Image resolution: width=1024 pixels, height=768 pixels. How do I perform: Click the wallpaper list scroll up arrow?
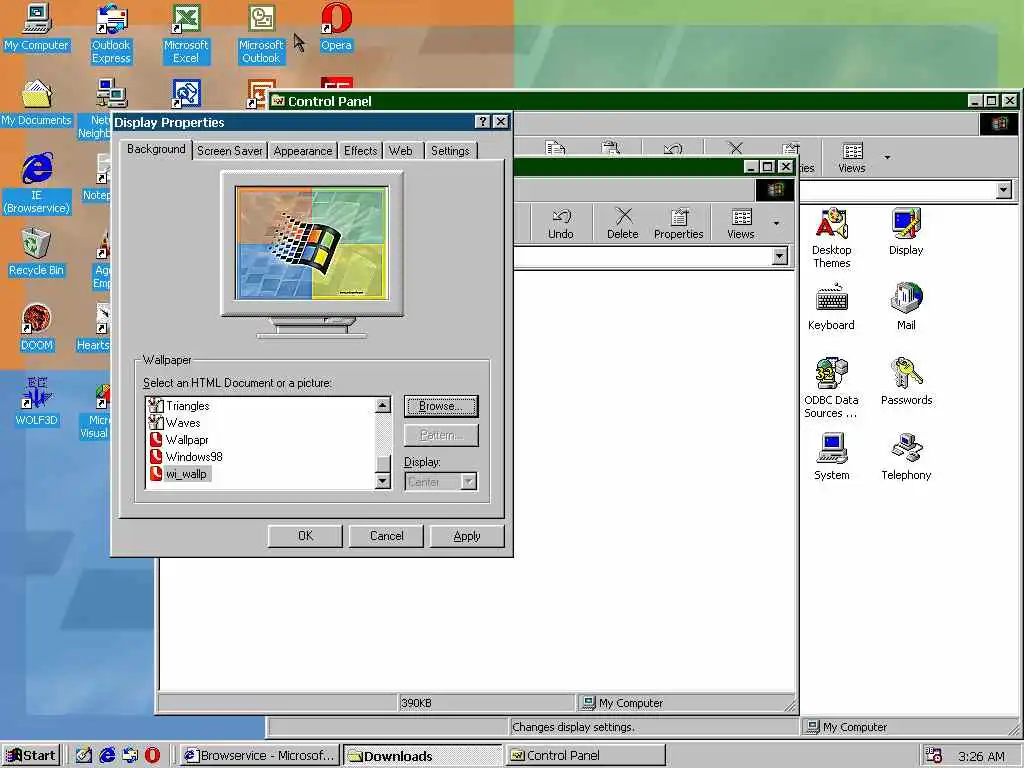tap(383, 405)
